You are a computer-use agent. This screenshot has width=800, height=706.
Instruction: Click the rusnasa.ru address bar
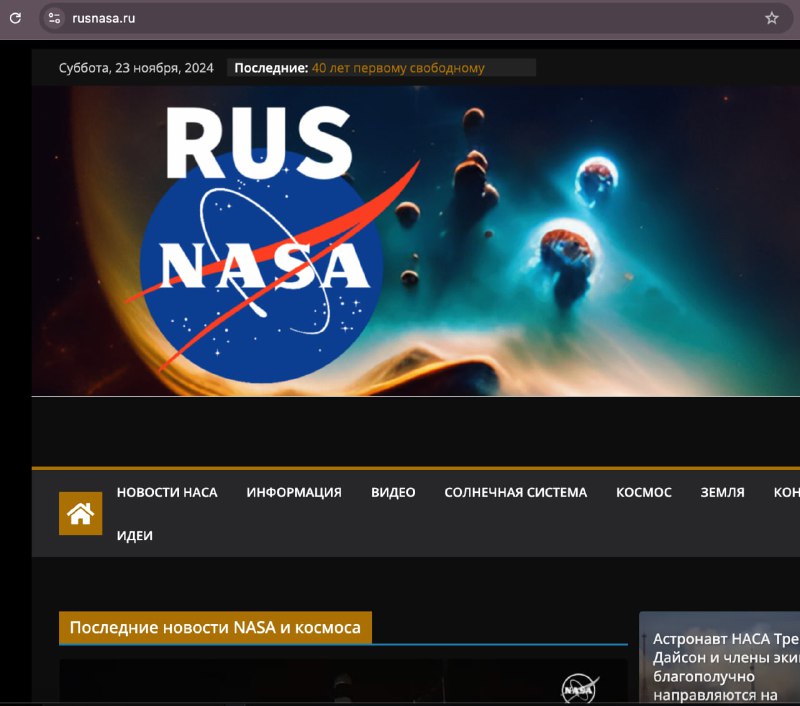point(416,18)
